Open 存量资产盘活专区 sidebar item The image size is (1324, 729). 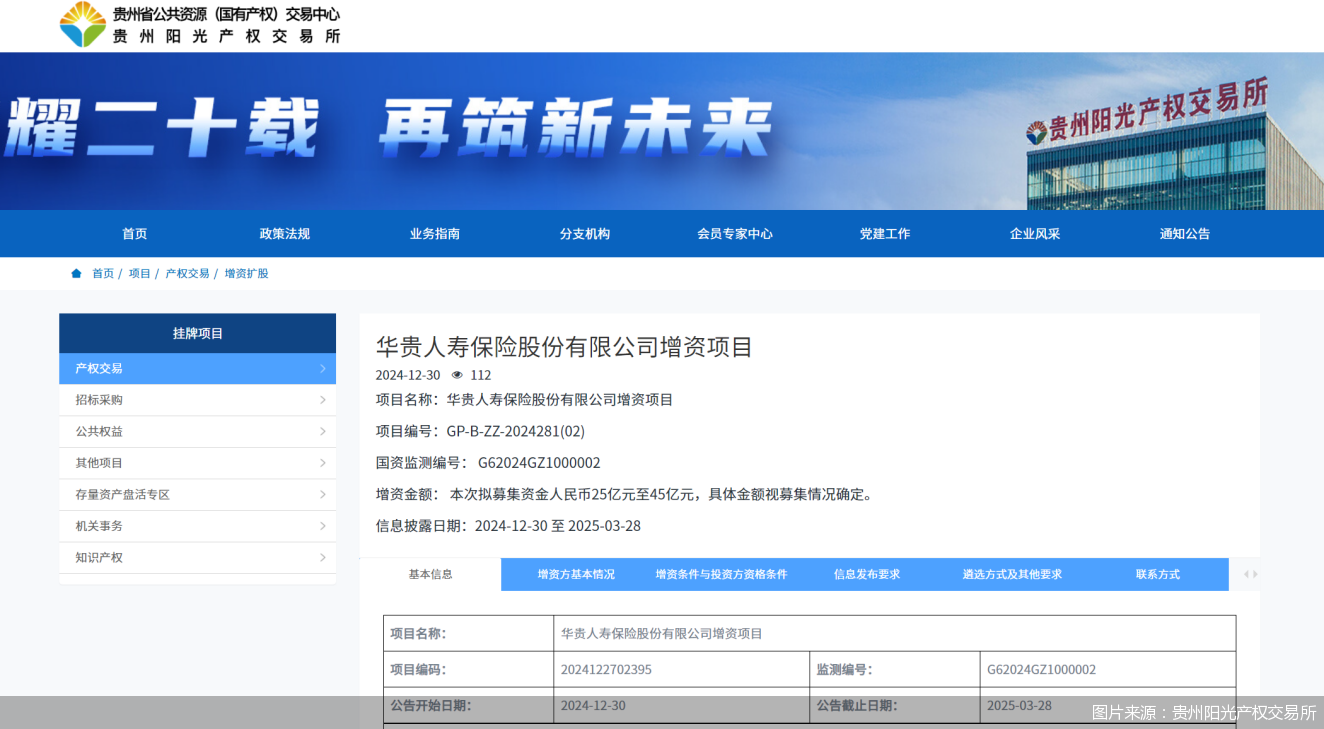pyautogui.click(x=122, y=495)
